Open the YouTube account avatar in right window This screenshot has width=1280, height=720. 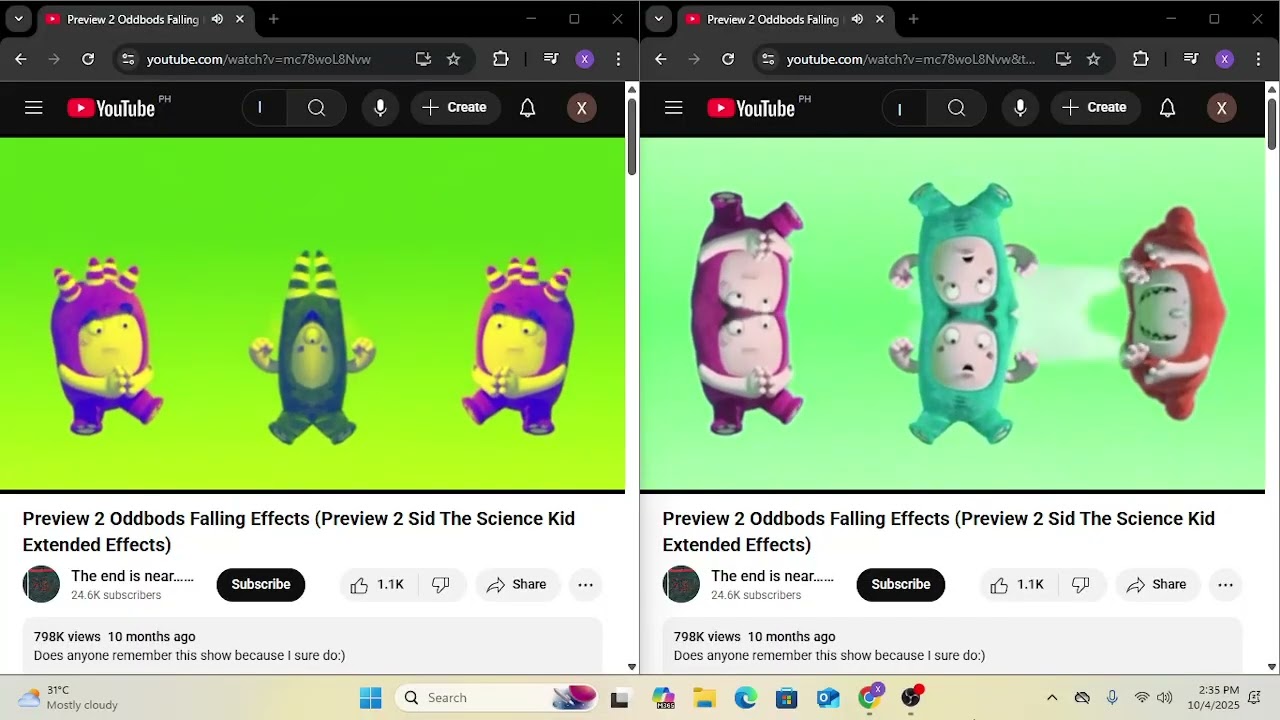pos(1221,108)
